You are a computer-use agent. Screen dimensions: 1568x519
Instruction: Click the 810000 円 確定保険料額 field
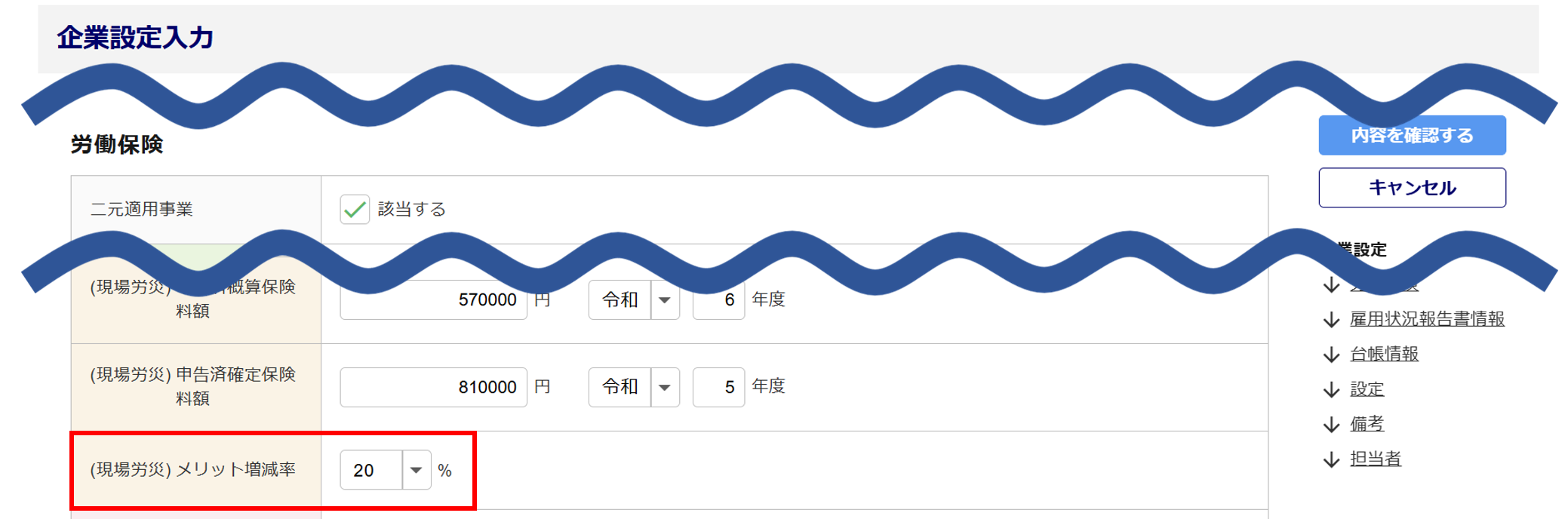[433, 387]
